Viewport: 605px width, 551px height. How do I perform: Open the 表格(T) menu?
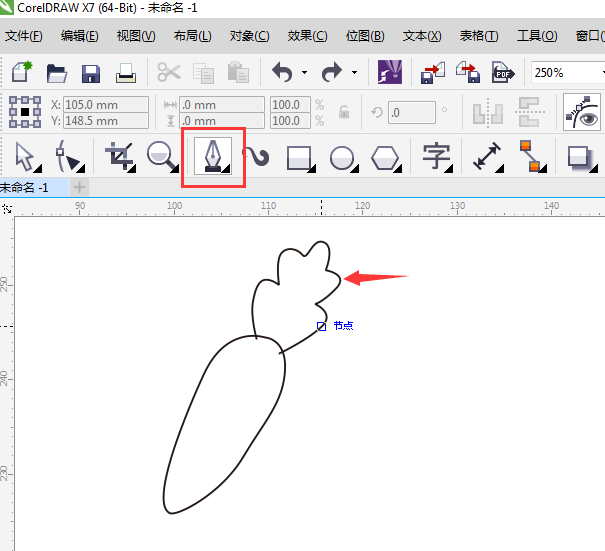click(479, 36)
